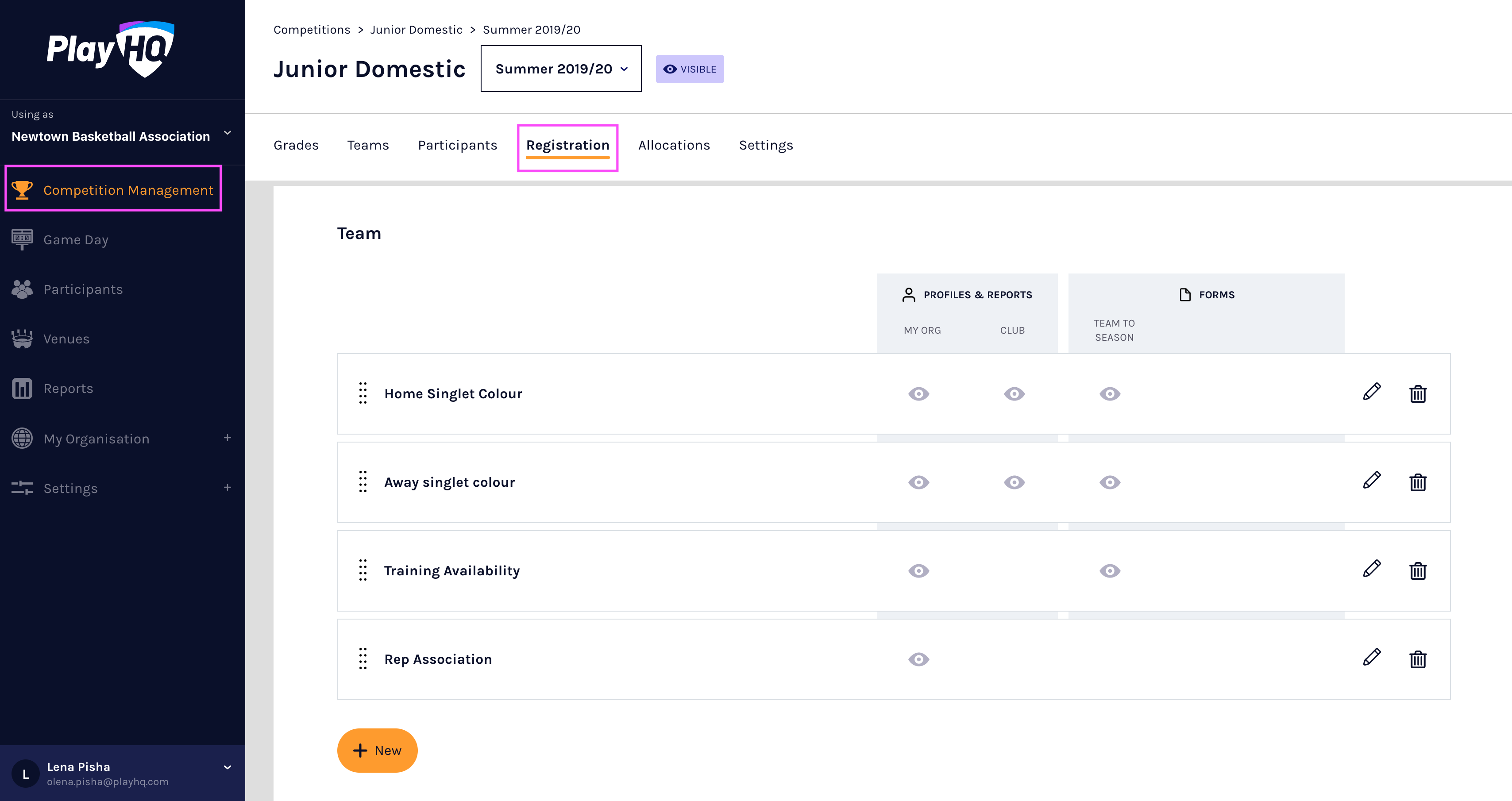Expand My Organisation menu
The height and width of the screenshot is (801, 1512).
coord(227,439)
